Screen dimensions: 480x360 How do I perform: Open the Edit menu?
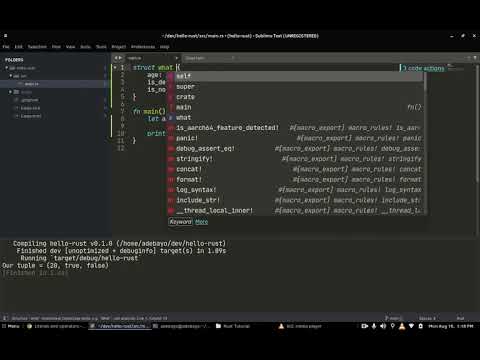[18, 47]
